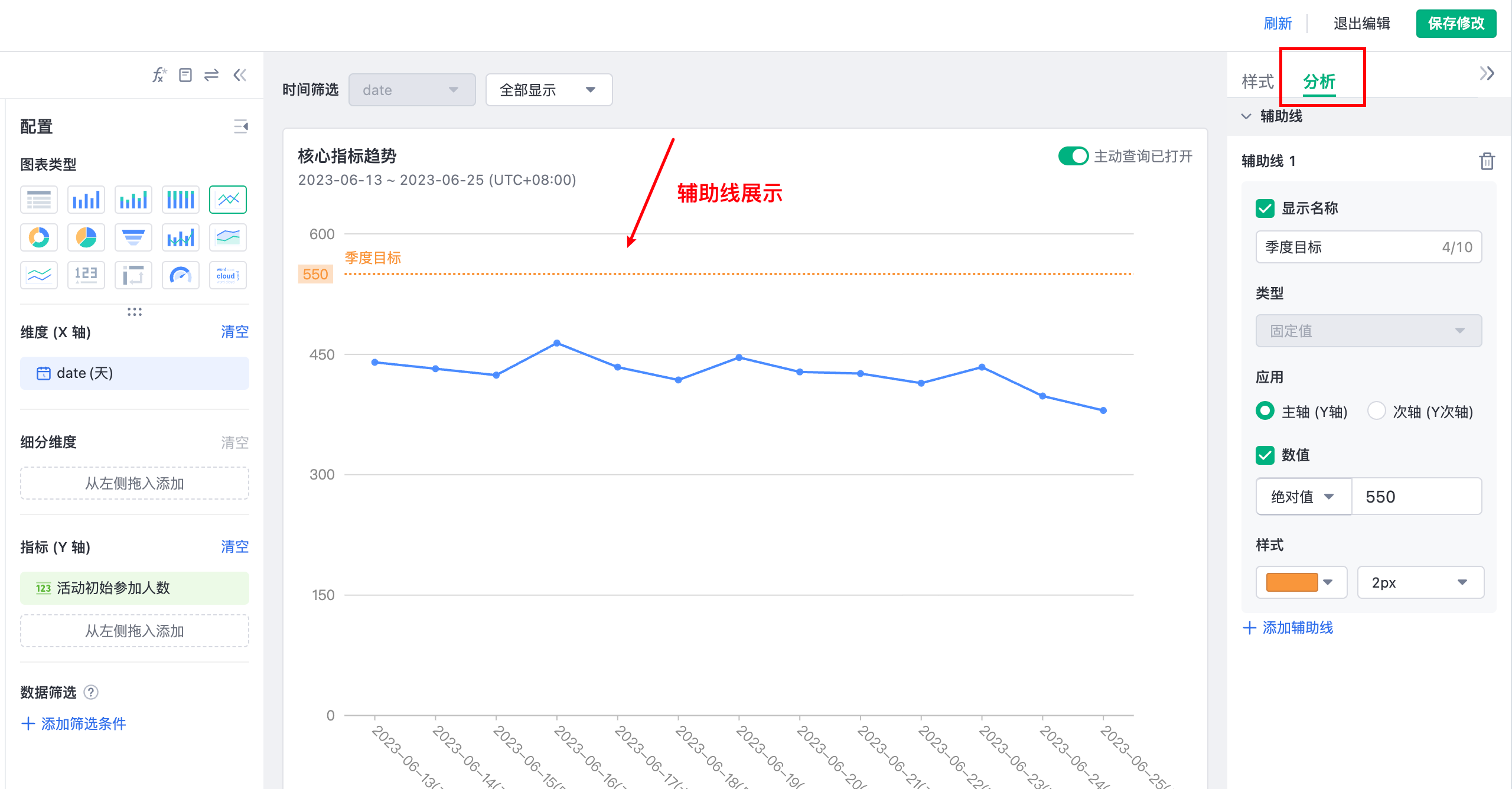Select the funnel chart type

click(x=133, y=237)
